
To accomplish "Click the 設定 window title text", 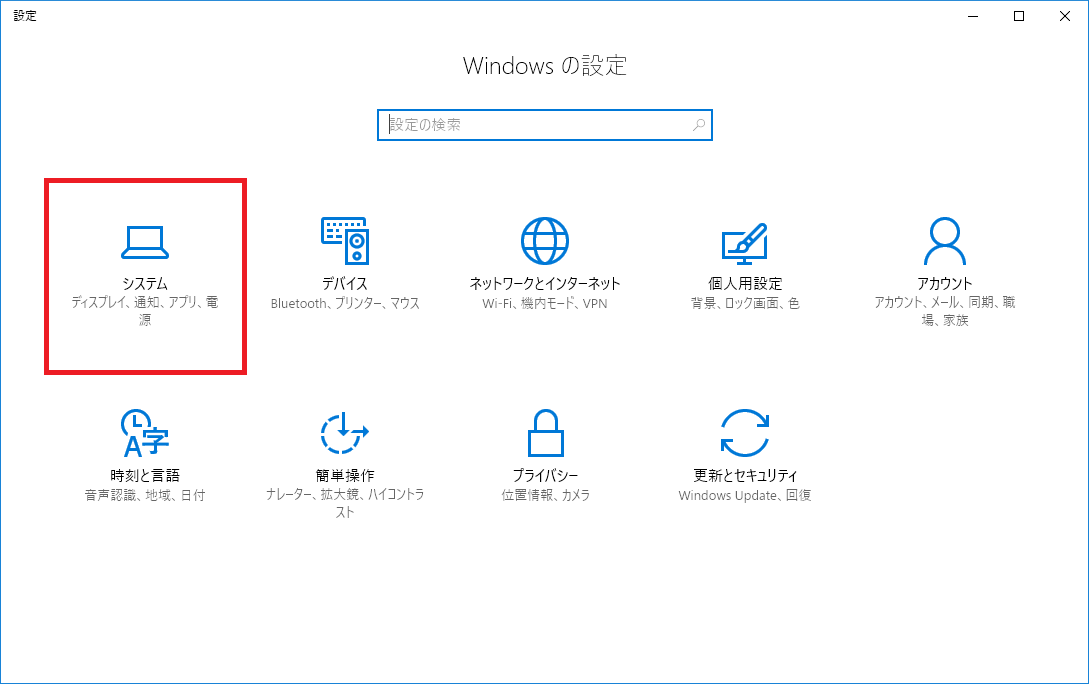I will (25, 15).
